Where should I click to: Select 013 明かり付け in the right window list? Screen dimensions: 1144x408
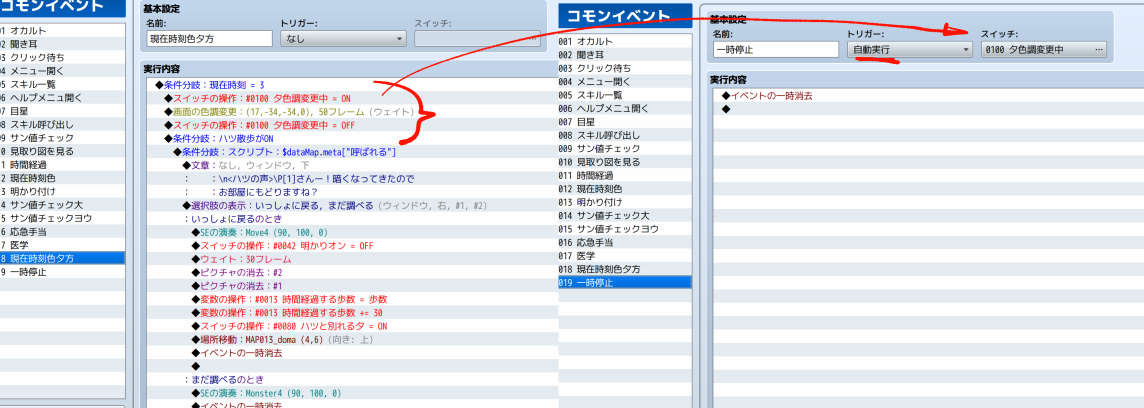[x=625, y=202]
